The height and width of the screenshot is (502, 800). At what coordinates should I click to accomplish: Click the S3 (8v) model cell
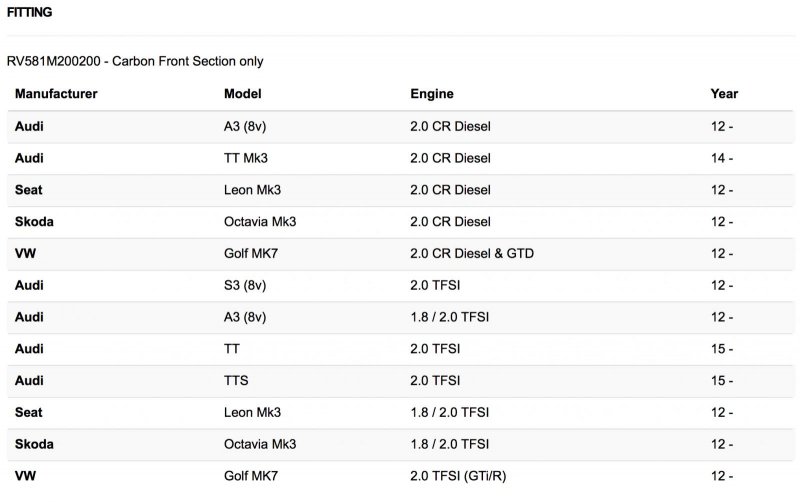point(246,285)
